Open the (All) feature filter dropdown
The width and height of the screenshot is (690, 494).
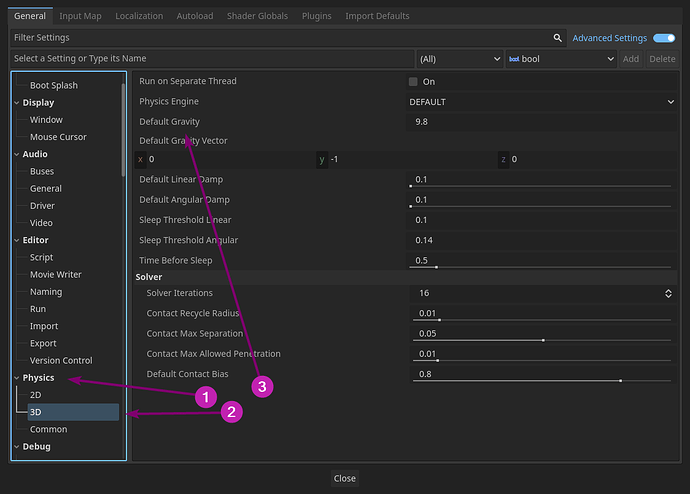(459, 59)
